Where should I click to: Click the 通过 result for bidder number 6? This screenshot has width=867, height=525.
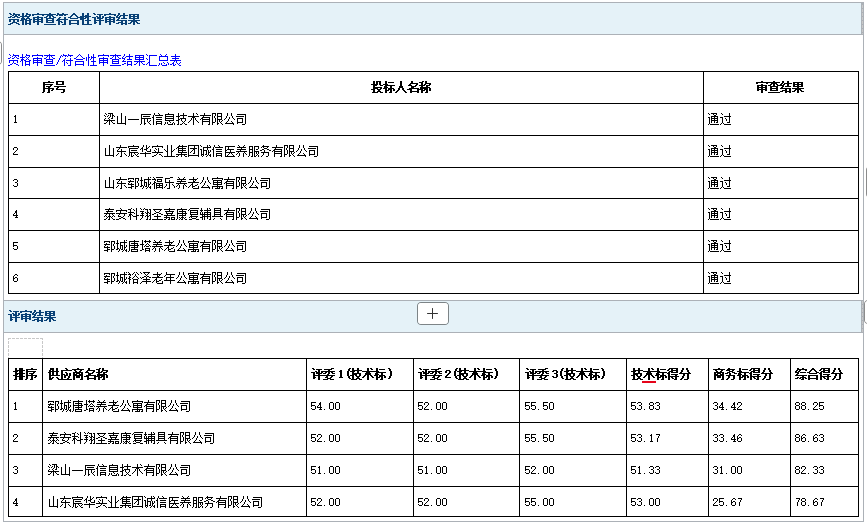pos(720,278)
